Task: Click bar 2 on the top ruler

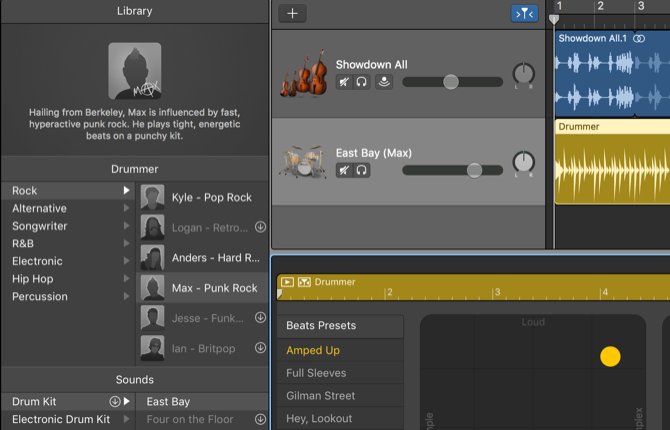Action: (x=600, y=6)
